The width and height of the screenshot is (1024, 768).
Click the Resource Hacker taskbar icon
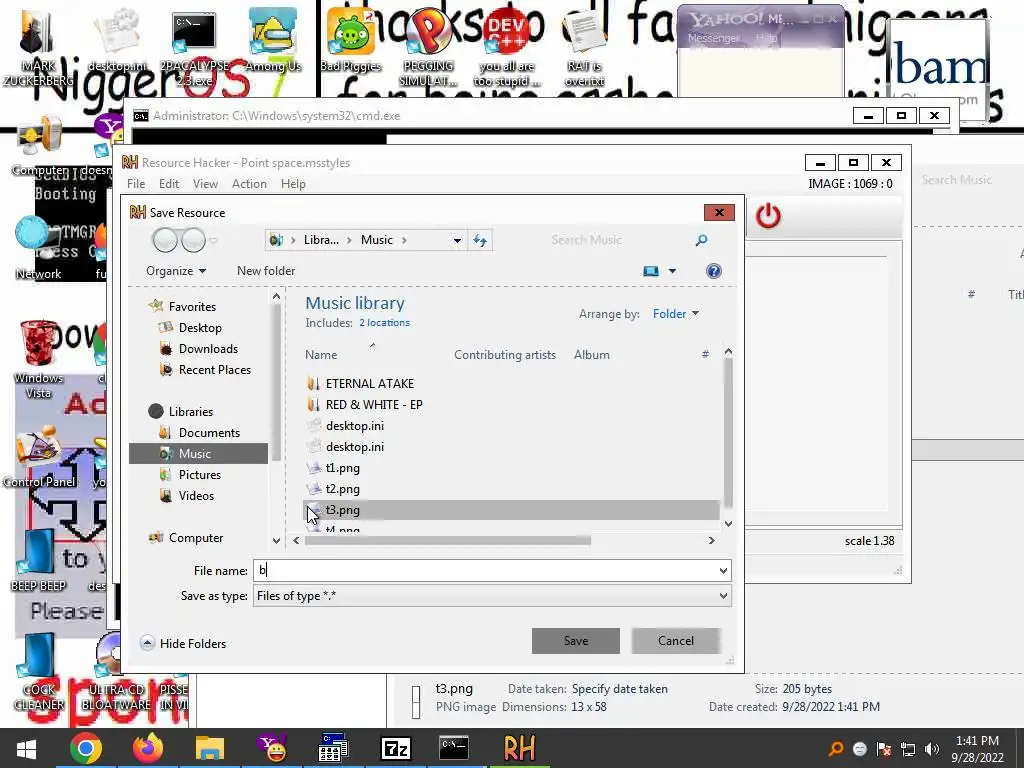pos(520,748)
